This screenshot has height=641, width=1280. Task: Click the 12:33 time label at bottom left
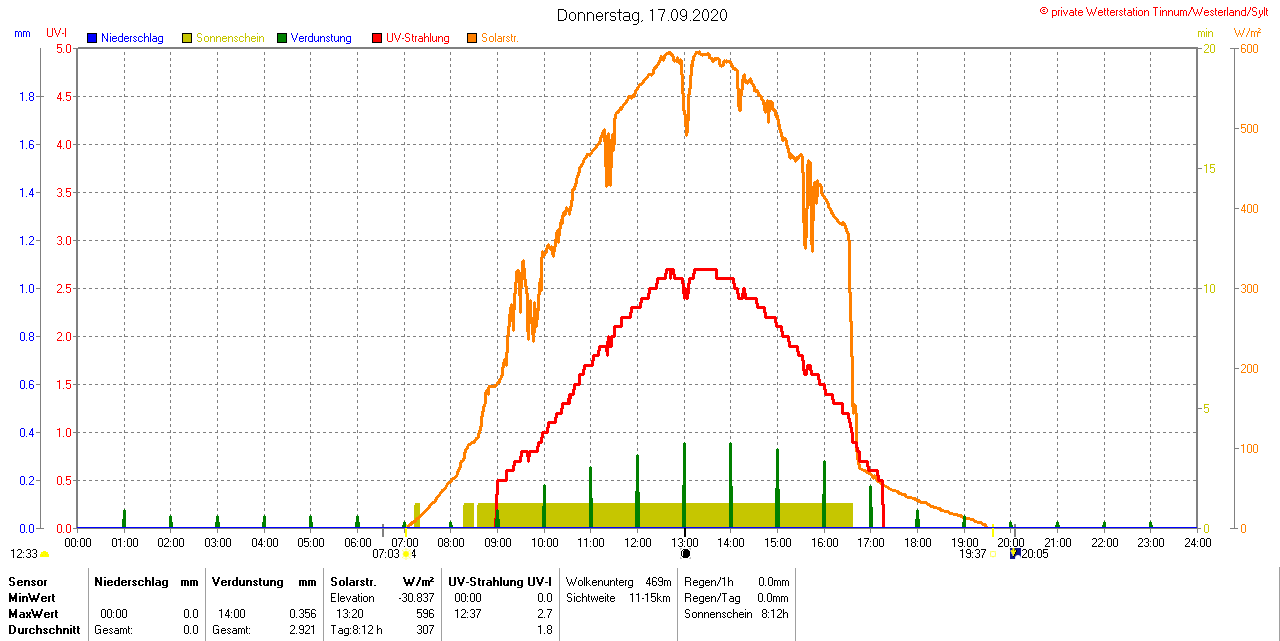point(24,554)
